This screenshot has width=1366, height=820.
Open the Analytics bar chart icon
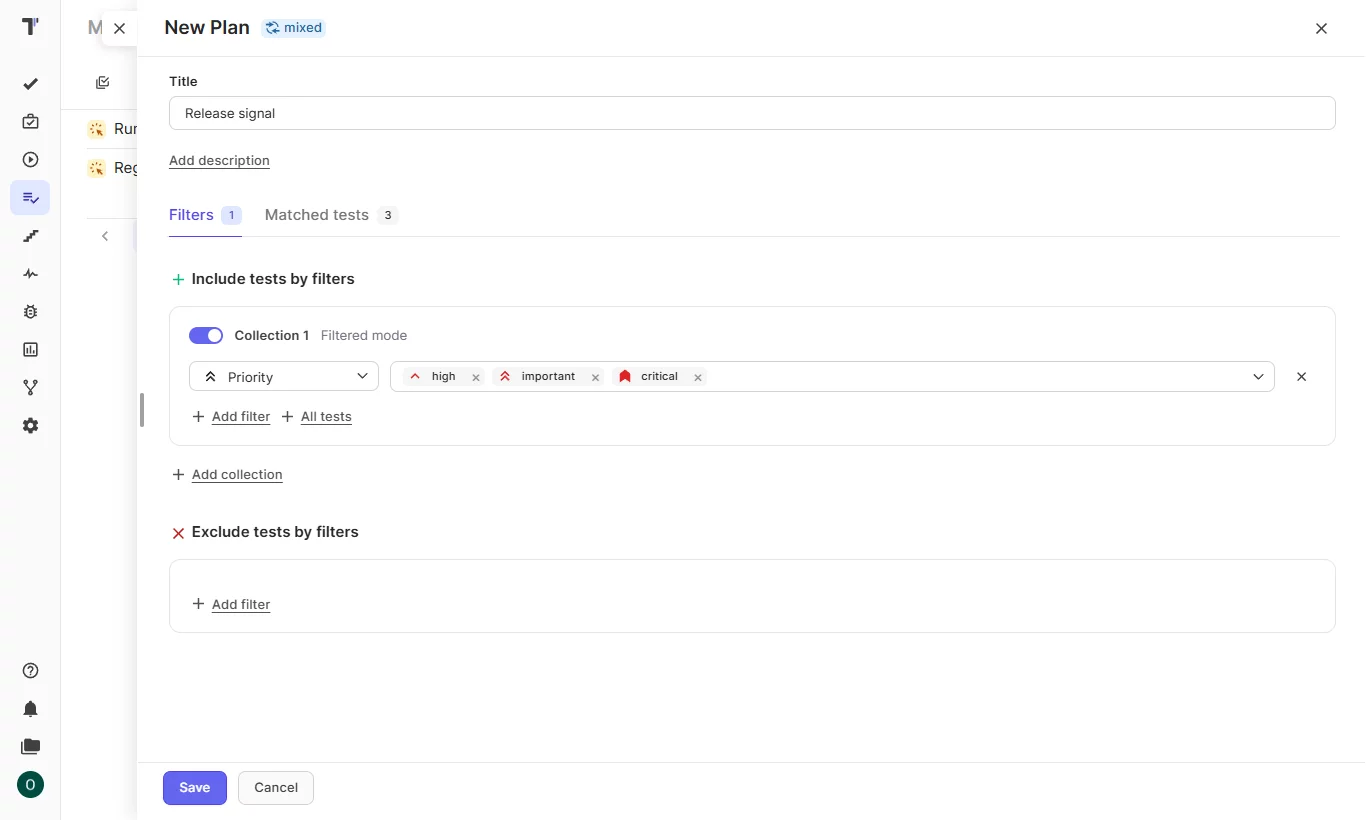tap(30, 350)
